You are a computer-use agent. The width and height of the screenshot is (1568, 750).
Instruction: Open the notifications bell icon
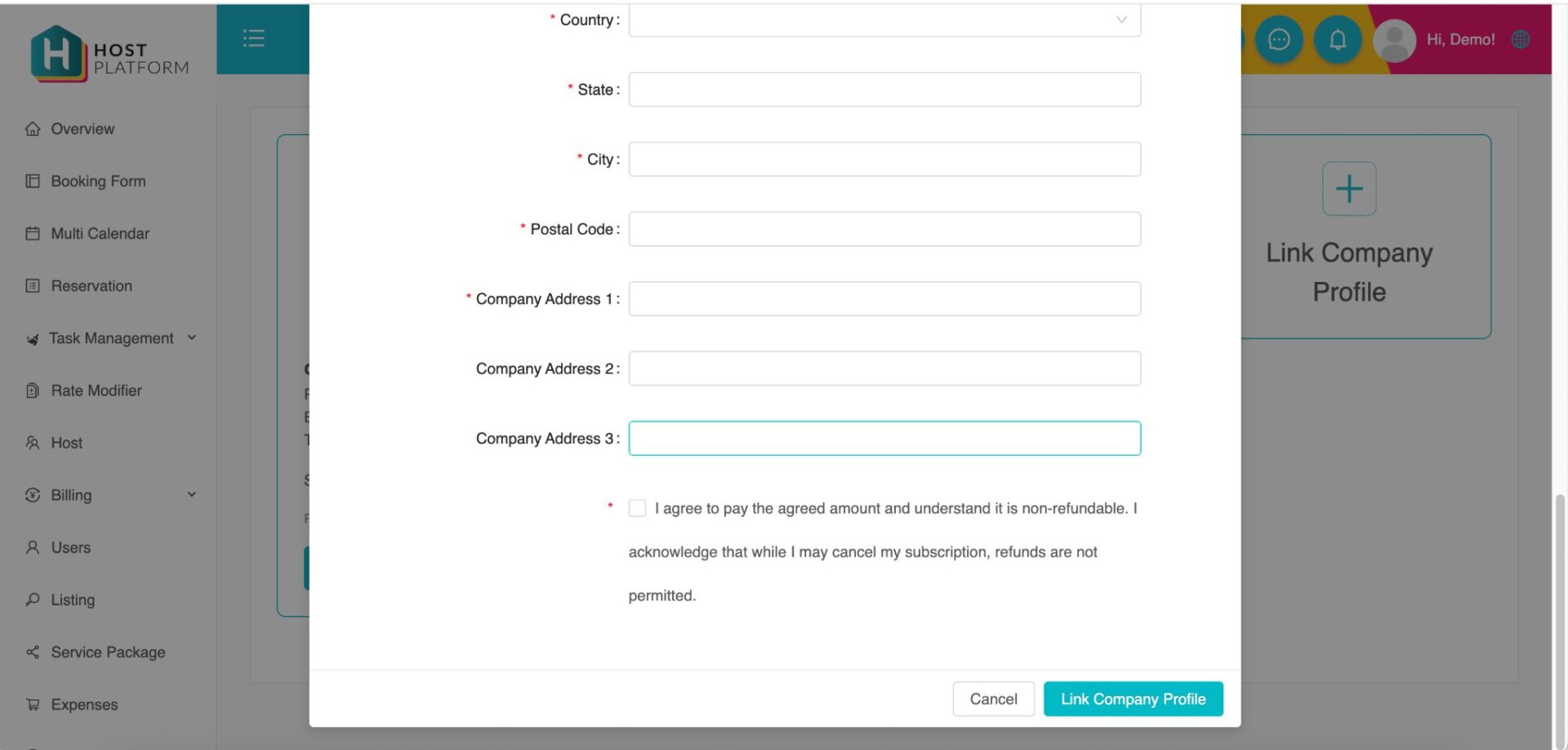(1337, 39)
